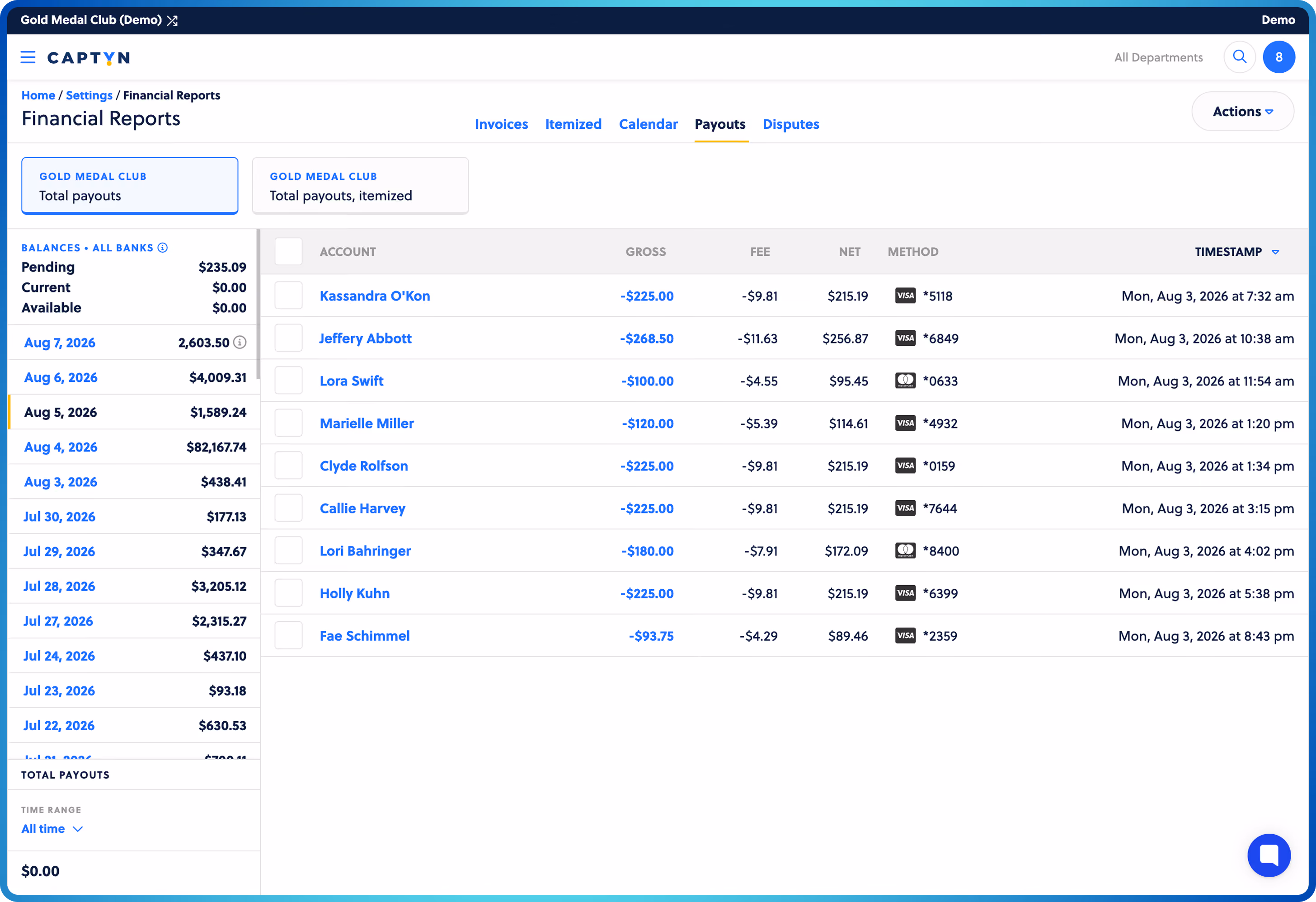Open Jeffery Abbott account link
Image resolution: width=1316 pixels, height=902 pixels.
[365, 338]
